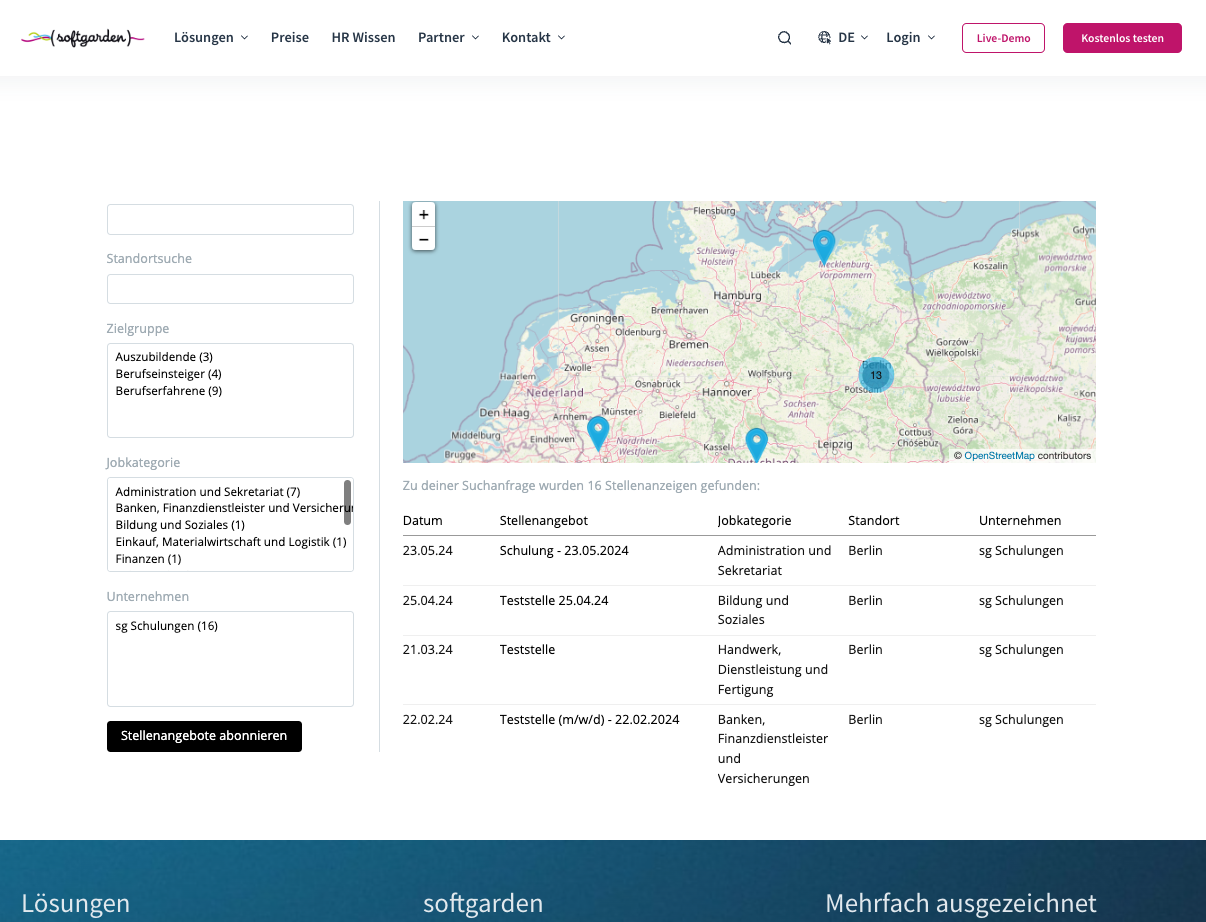Click the globe language icon
Screen dimensions: 1206x922
pyautogui.click(x=825, y=38)
